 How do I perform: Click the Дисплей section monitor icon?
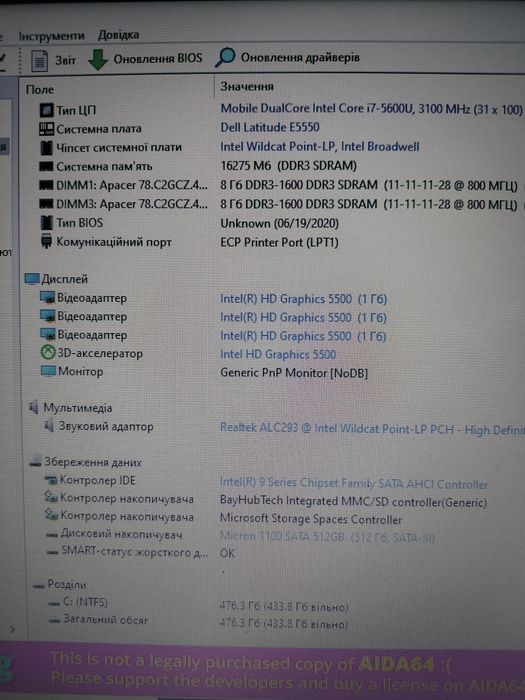(x=32, y=279)
